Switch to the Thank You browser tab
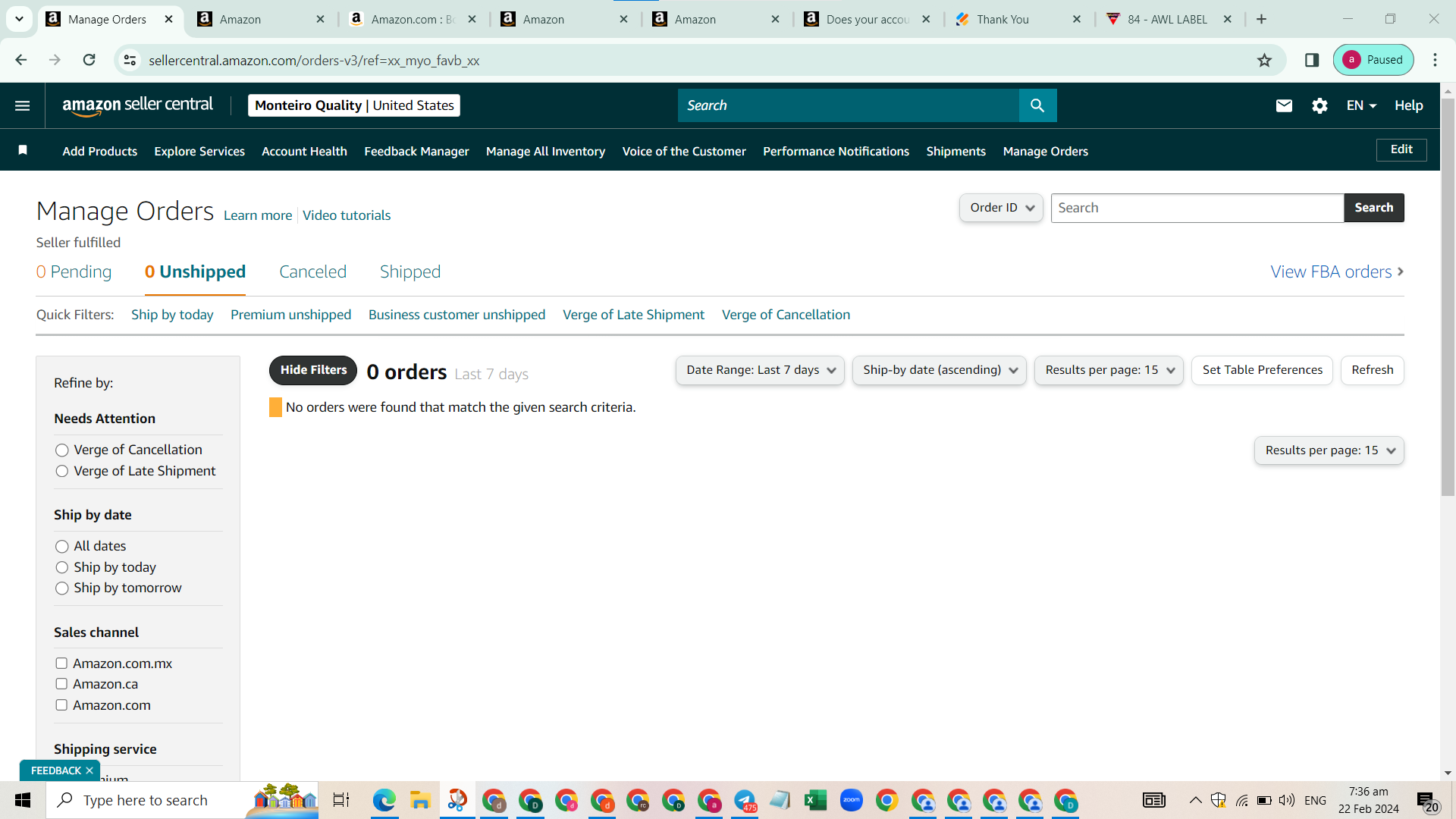The width and height of the screenshot is (1456, 819). tap(1016, 19)
